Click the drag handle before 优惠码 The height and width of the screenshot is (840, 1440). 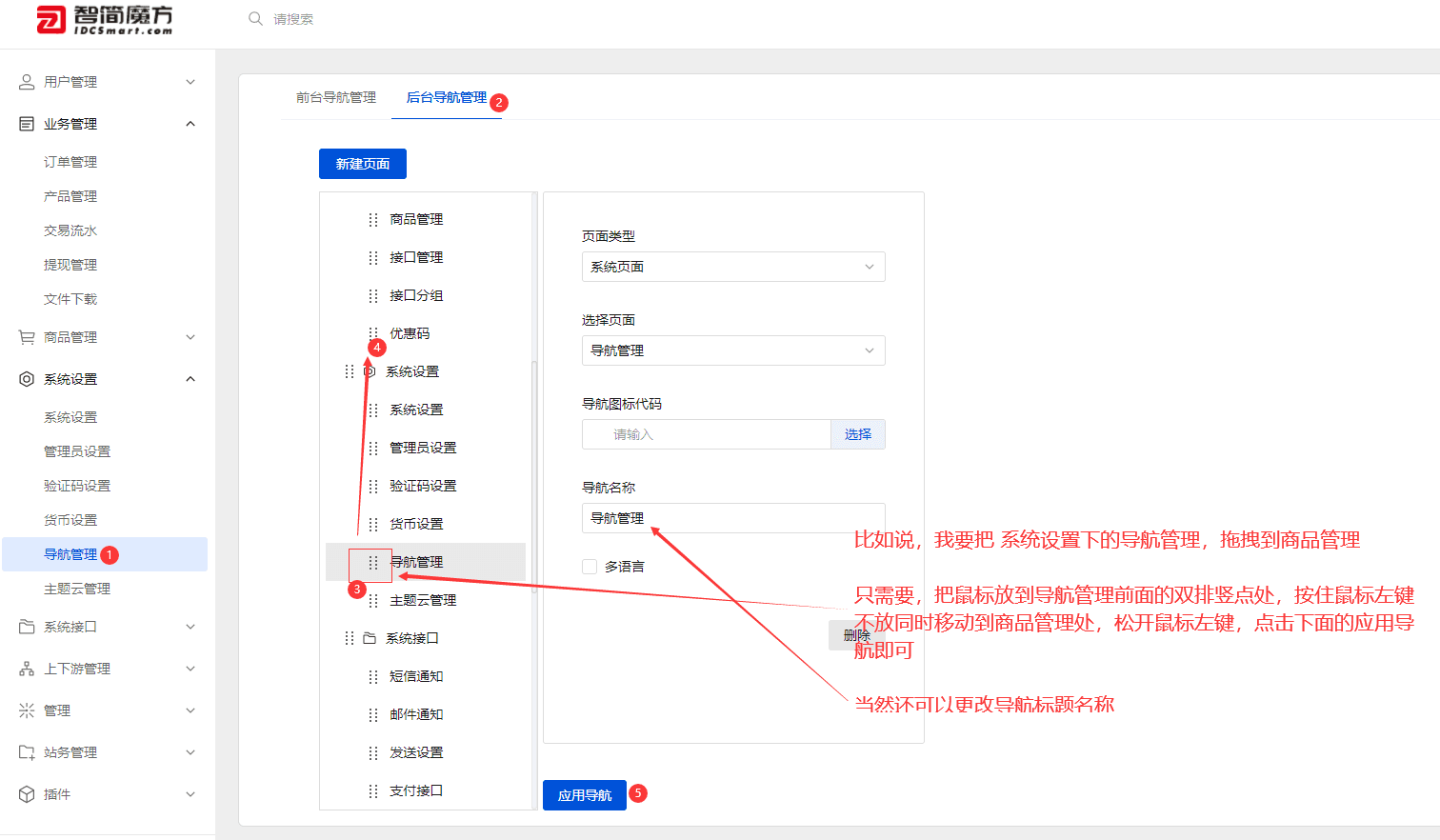373,333
